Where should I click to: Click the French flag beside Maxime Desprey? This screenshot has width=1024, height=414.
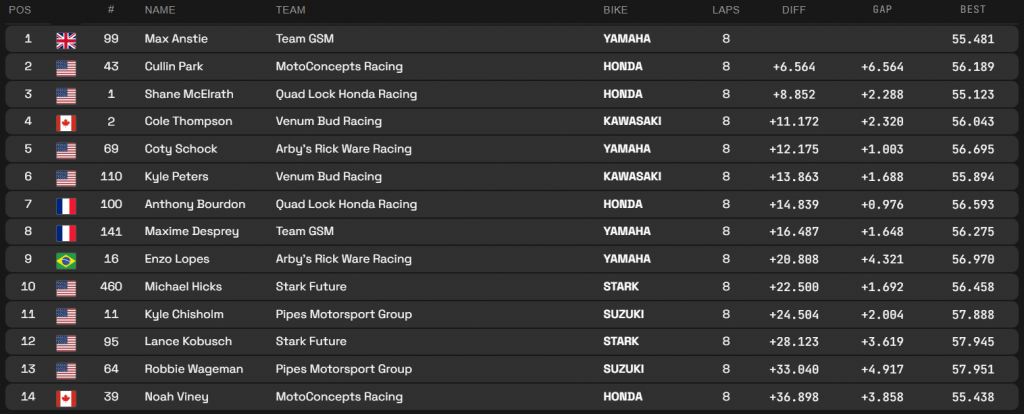(66, 232)
